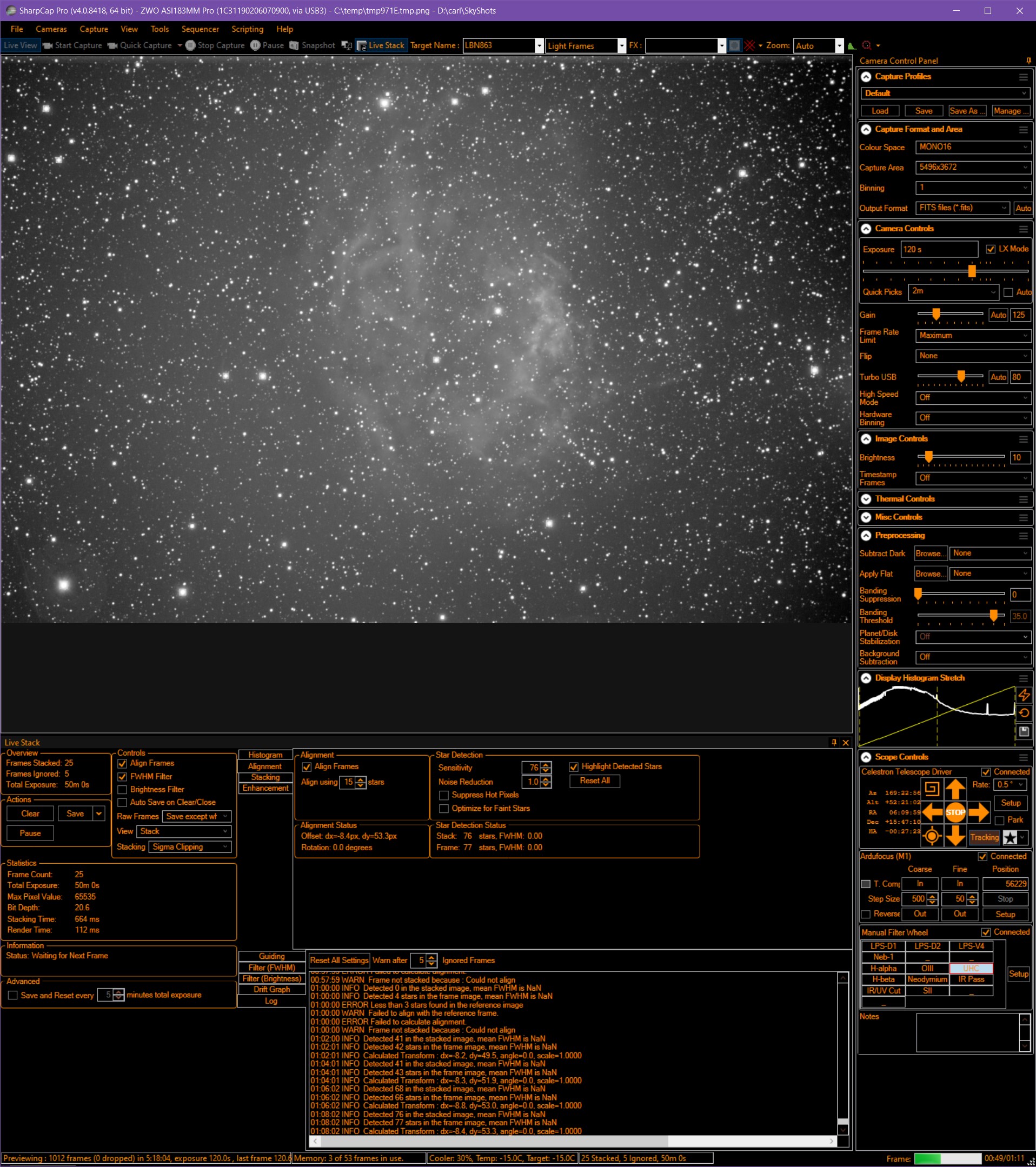Click Reset All Settings button

click(x=339, y=961)
